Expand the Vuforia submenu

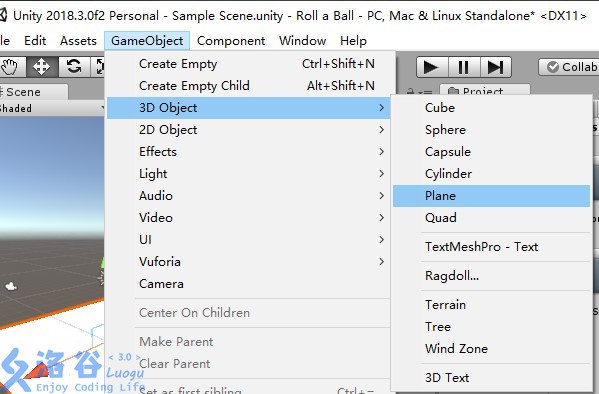click(x=248, y=262)
